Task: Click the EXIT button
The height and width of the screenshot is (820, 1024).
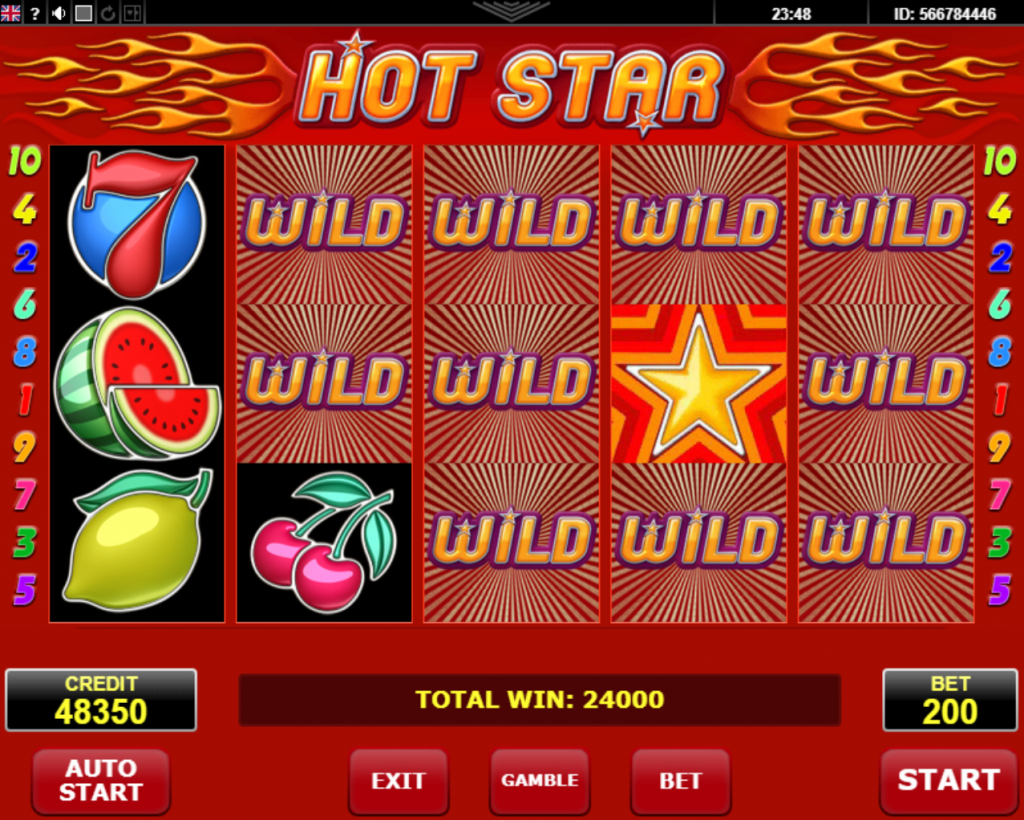Action: pos(398,781)
